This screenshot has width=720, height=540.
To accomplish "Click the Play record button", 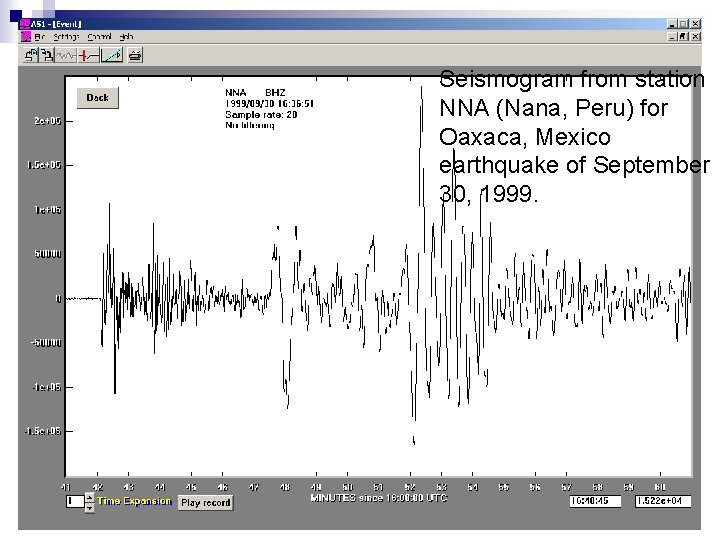I will click(x=205, y=502).
